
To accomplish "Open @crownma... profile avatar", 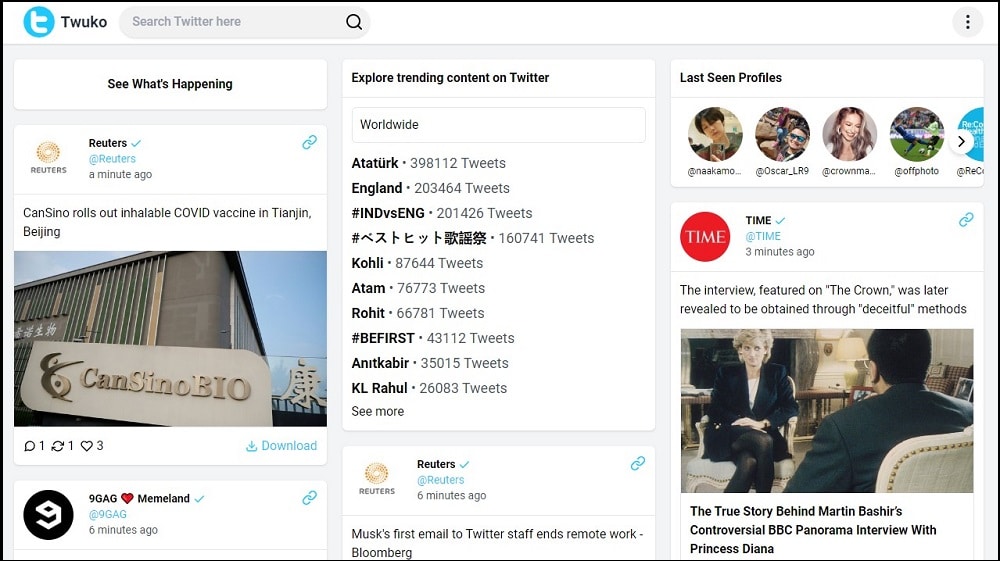I will pyautogui.click(x=849, y=134).
